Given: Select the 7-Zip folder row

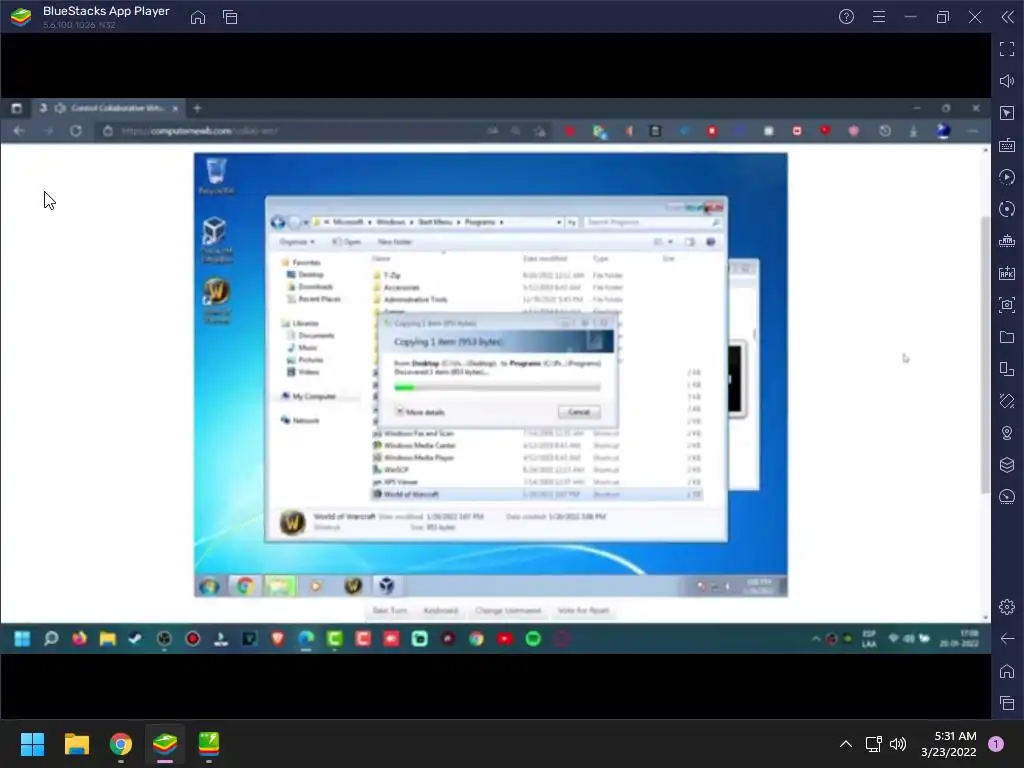Looking at the screenshot, I should pos(536,276).
